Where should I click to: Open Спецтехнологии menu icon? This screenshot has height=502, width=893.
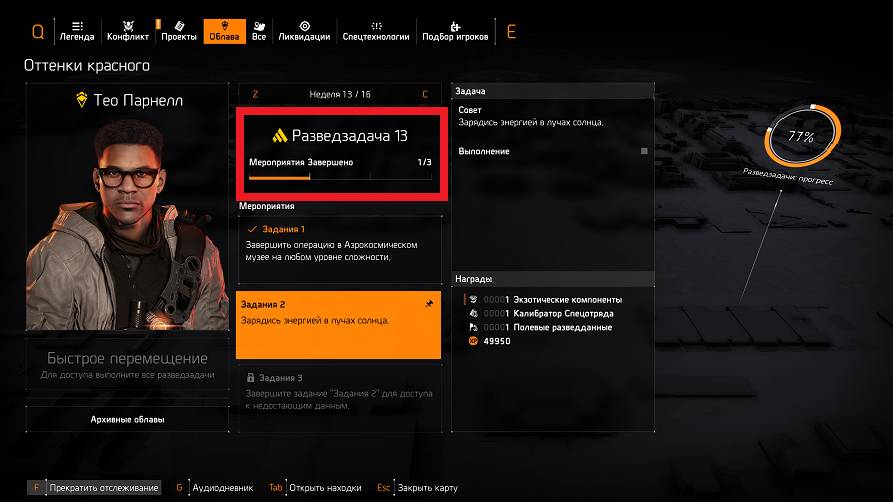[x=376, y=26]
